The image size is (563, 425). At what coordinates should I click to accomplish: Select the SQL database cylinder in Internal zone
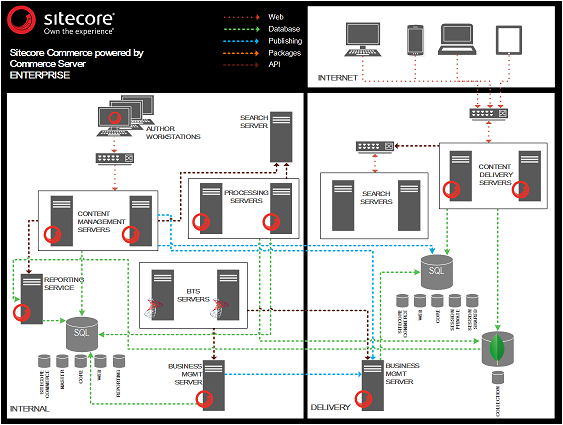coord(82,334)
